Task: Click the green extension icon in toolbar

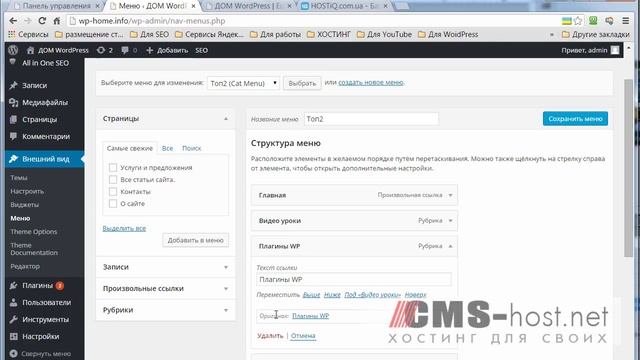Action: 593,21
